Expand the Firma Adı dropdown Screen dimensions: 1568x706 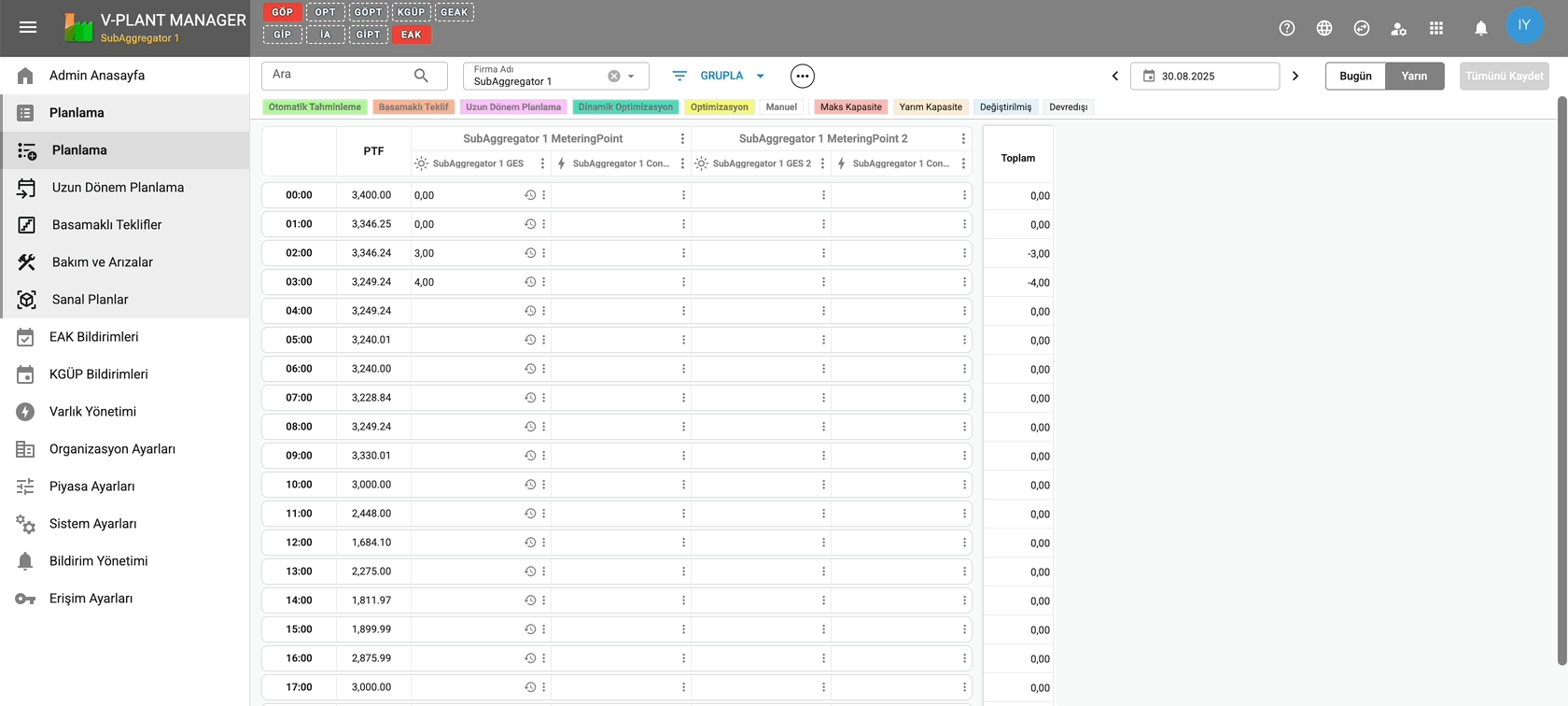[x=632, y=77]
